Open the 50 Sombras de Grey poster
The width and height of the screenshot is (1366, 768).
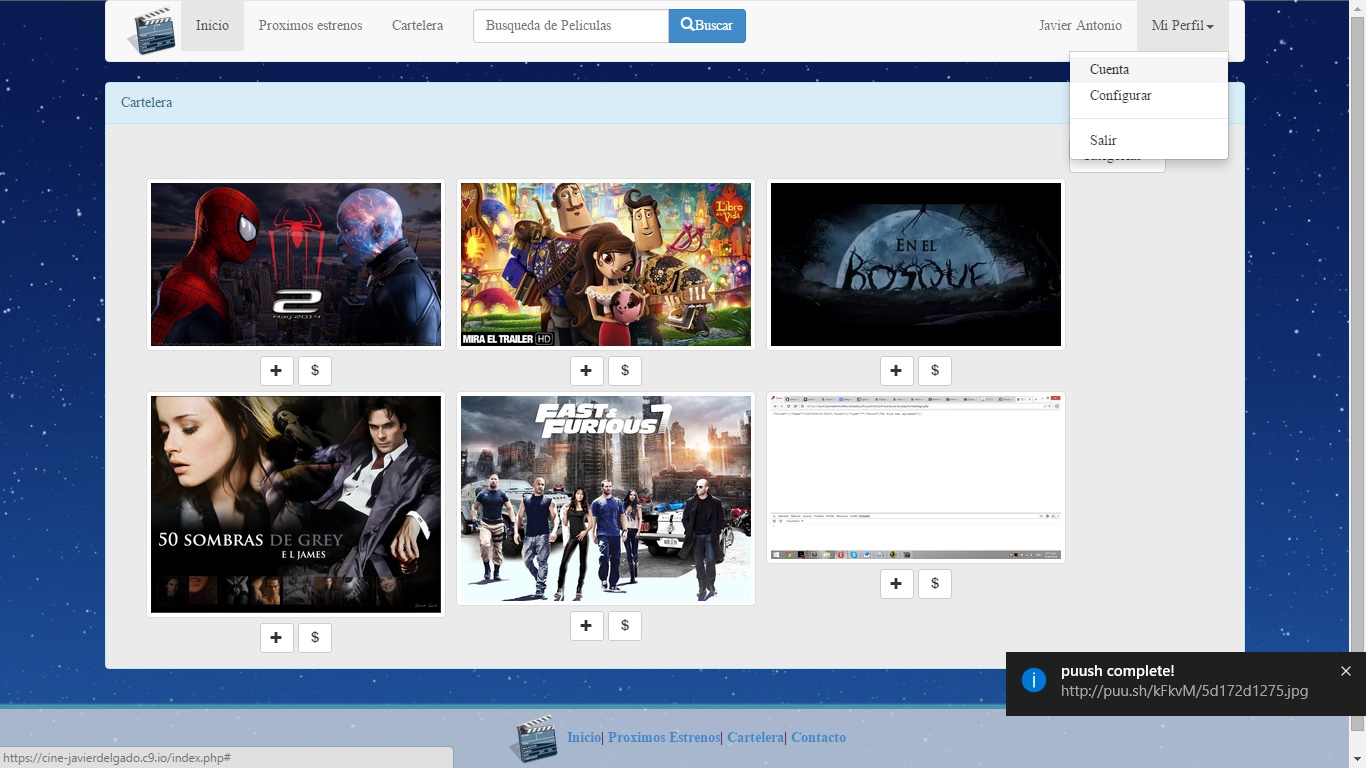[296, 504]
